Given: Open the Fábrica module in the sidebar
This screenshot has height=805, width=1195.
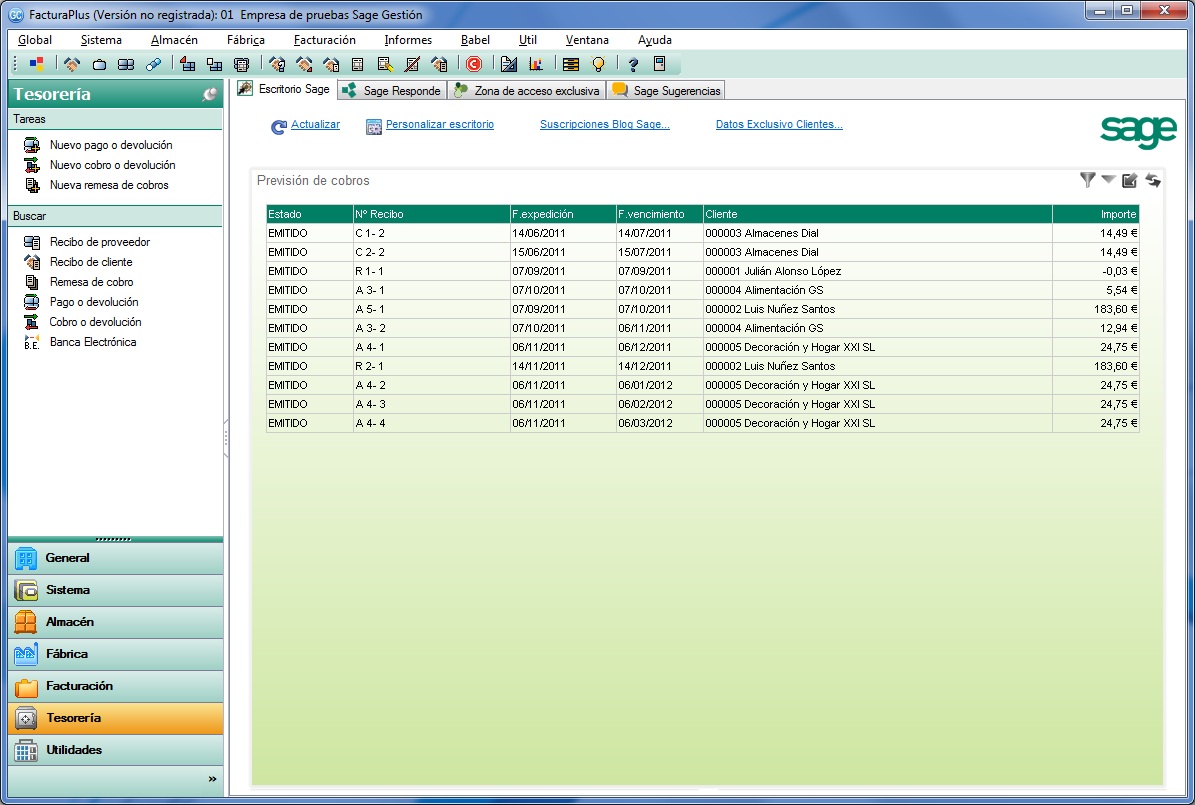Looking at the screenshot, I should tap(116, 654).
